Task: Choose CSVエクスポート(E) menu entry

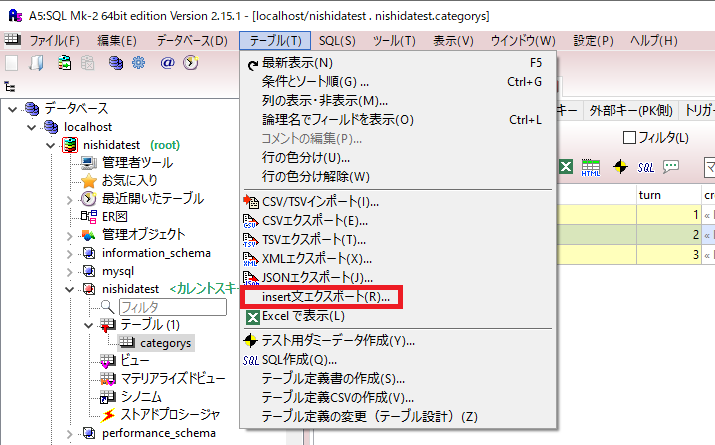Action: (398, 221)
